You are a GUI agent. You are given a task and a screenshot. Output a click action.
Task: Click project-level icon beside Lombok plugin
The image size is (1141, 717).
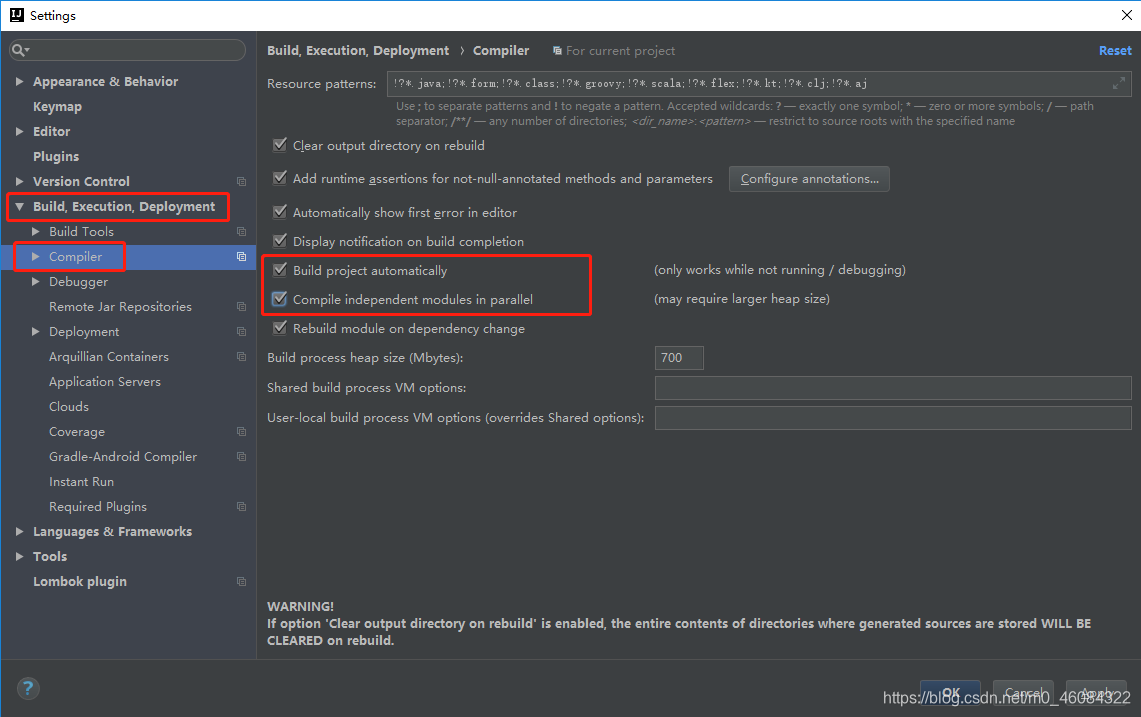click(242, 582)
